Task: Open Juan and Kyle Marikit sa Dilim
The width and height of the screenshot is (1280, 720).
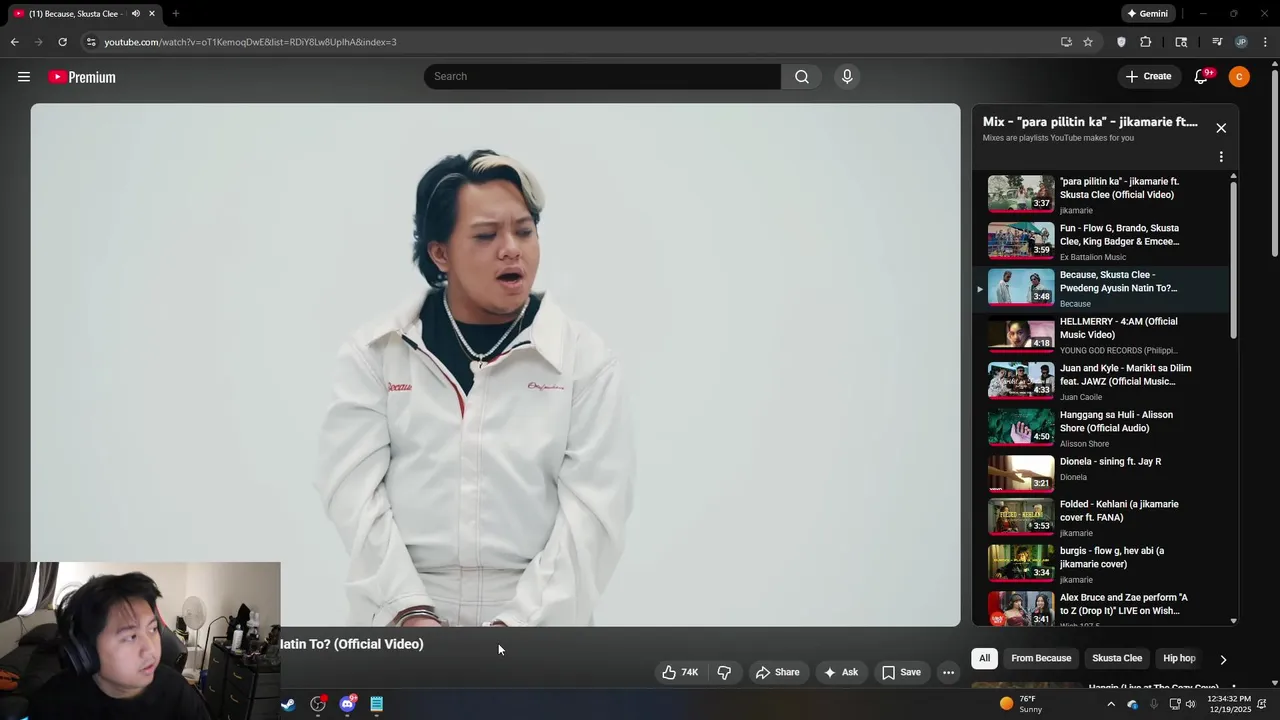Action: [1100, 381]
